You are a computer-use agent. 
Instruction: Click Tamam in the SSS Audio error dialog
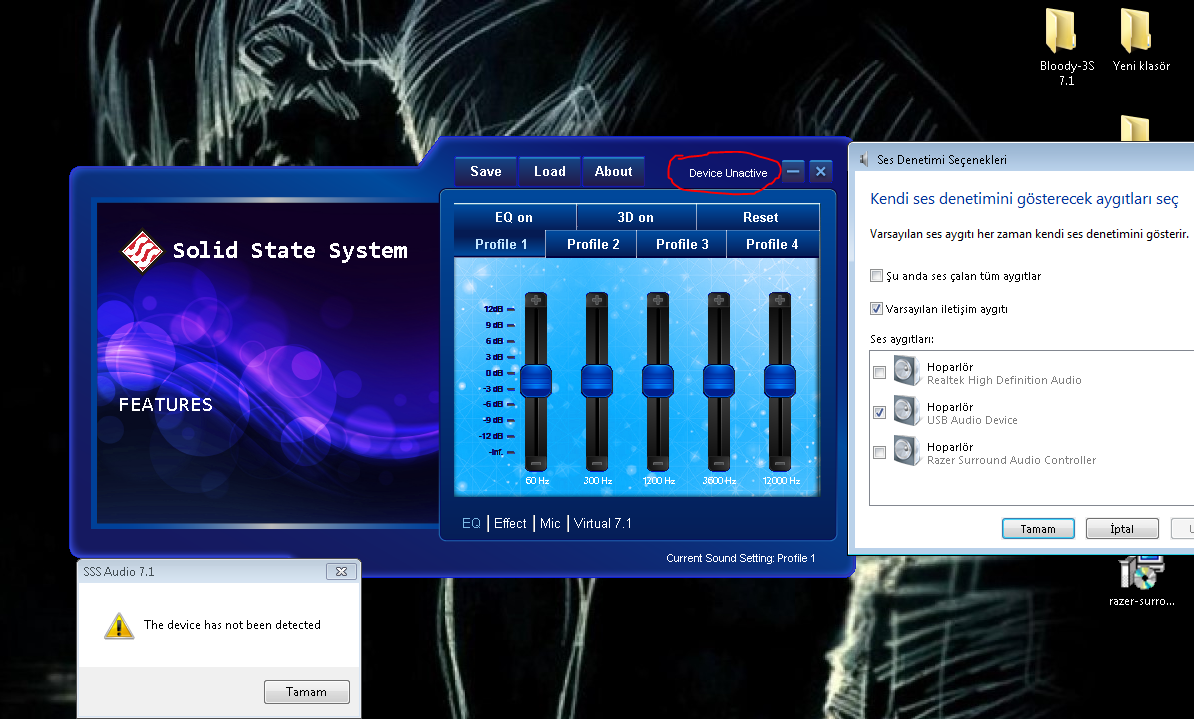point(306,692)
